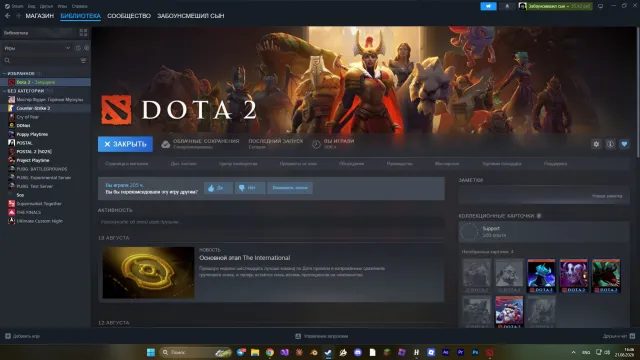Screen dimensions: 640x360
Task: Collapse the БЕЗ КАТЕГОРИИ section
Action: coord(4,91)
